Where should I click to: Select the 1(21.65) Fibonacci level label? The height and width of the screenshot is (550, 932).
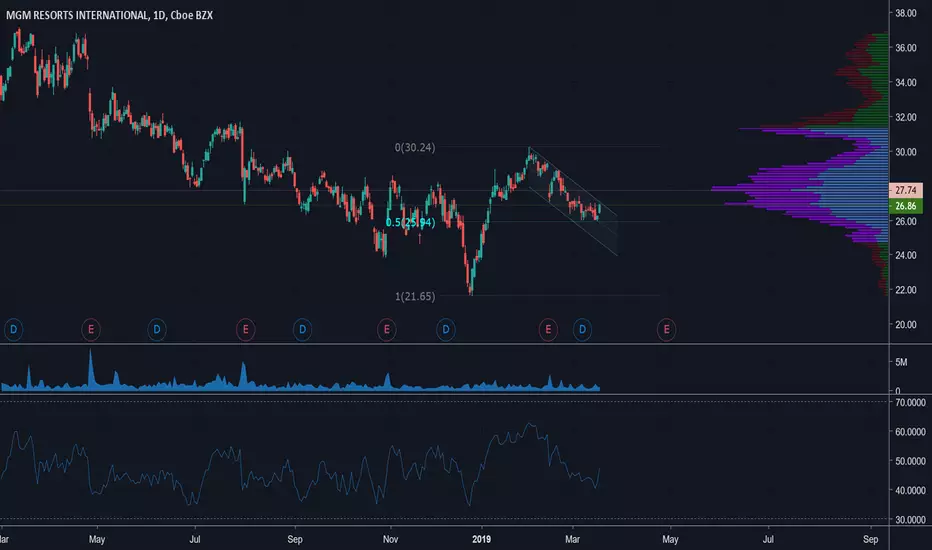[415, 296]
